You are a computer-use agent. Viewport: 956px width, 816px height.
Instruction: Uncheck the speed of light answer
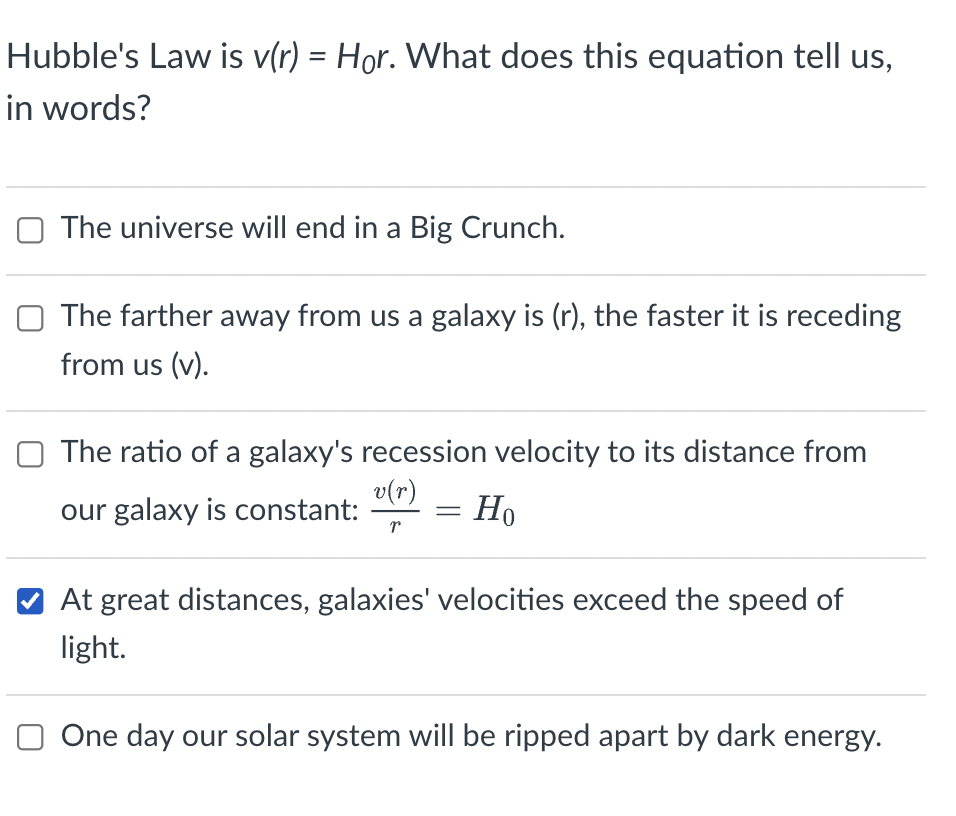(30, 601)
